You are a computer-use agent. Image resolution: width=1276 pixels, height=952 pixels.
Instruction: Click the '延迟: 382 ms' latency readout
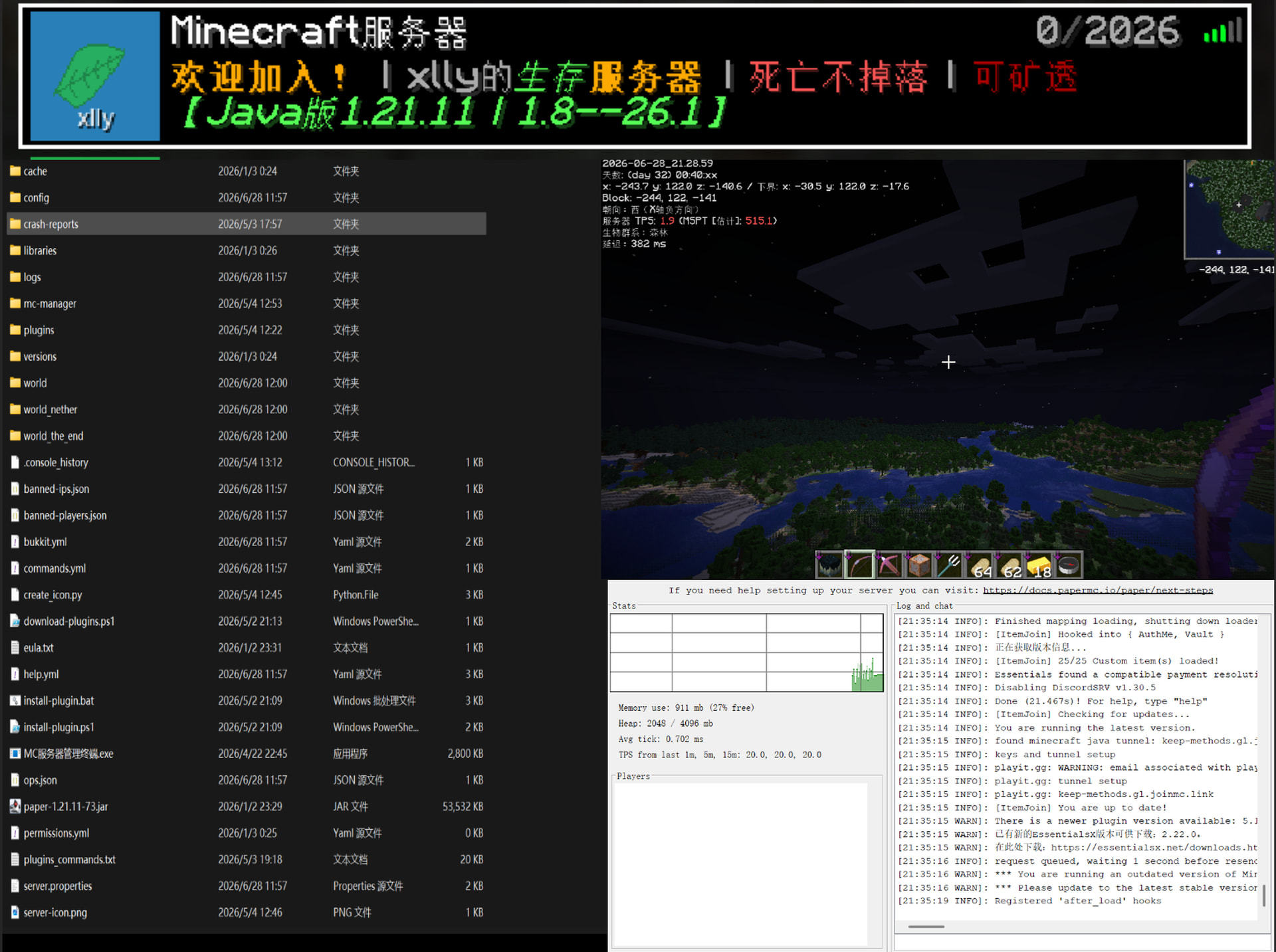[634, 244]
